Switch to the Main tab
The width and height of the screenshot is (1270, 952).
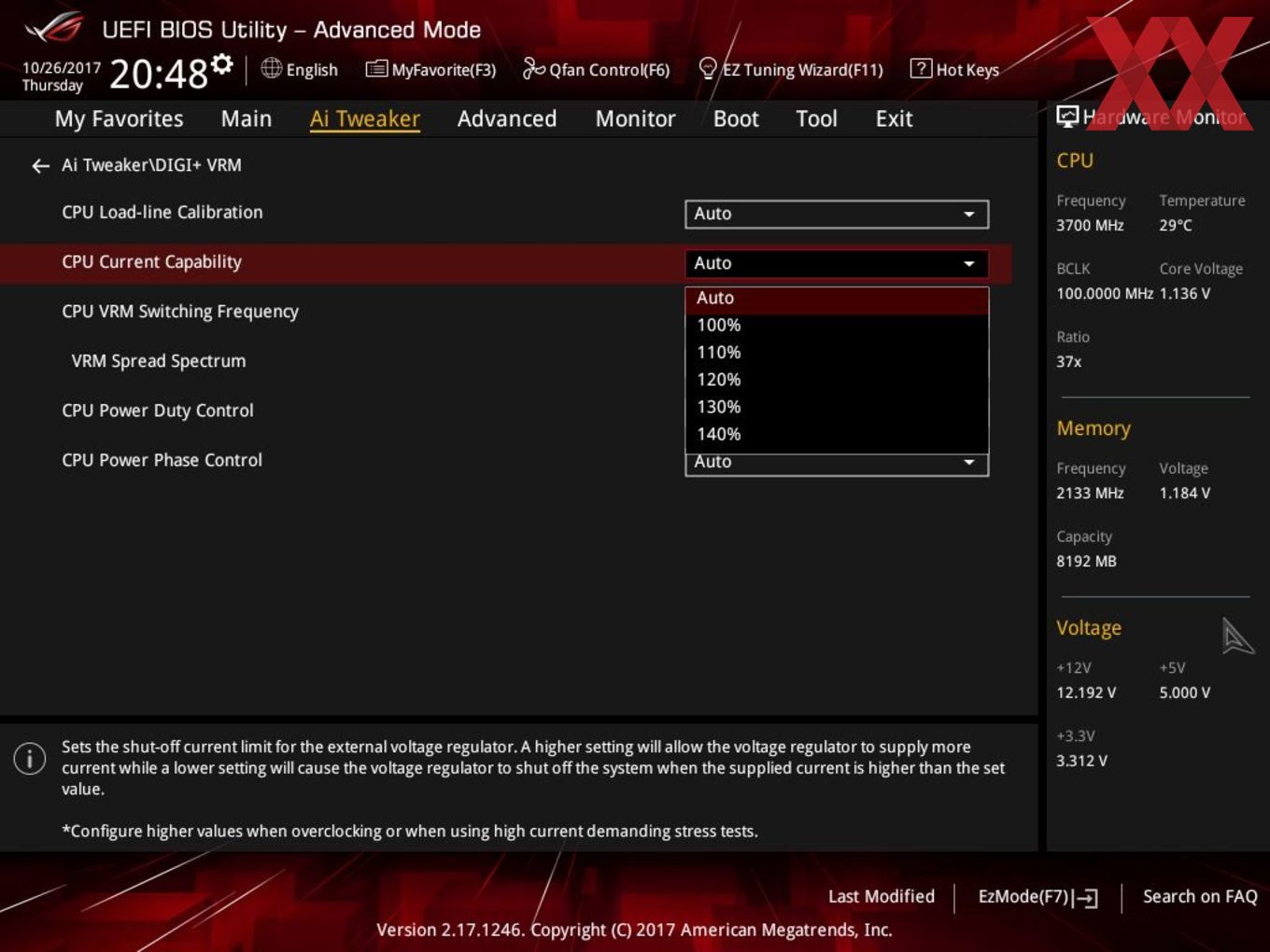[x=247, y=119]
